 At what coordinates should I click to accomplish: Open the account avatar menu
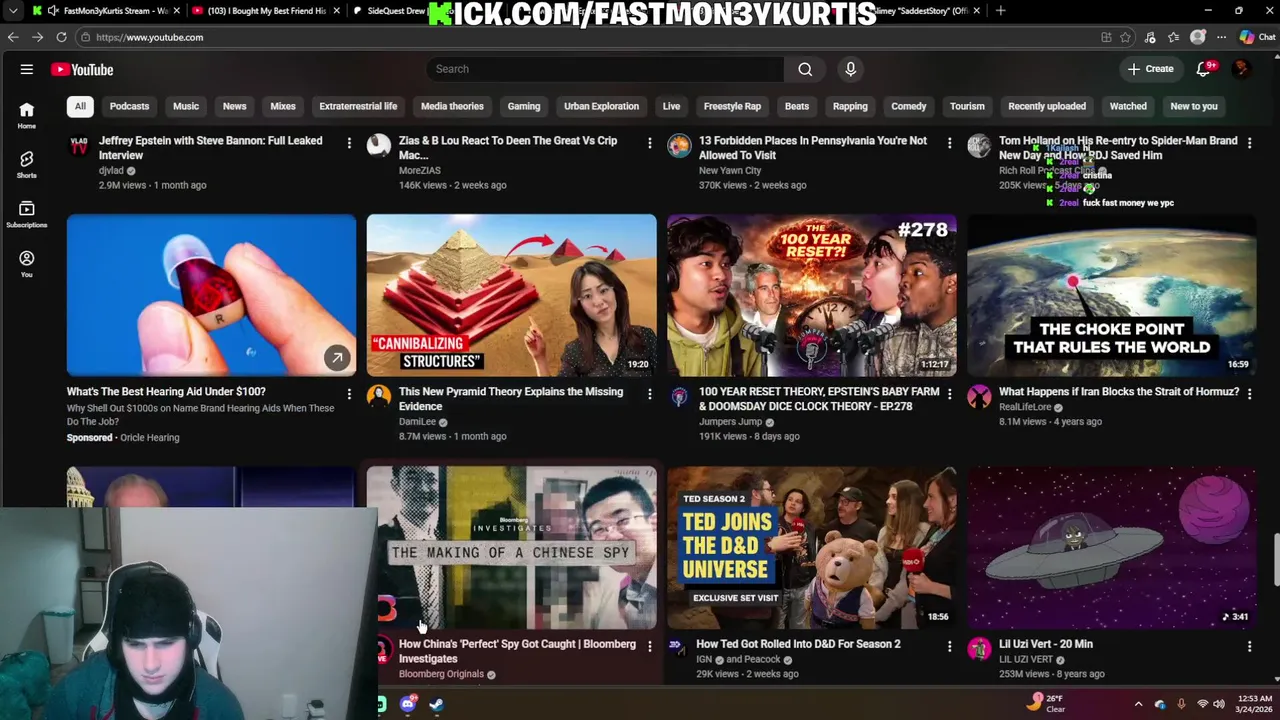point(1241,69)
